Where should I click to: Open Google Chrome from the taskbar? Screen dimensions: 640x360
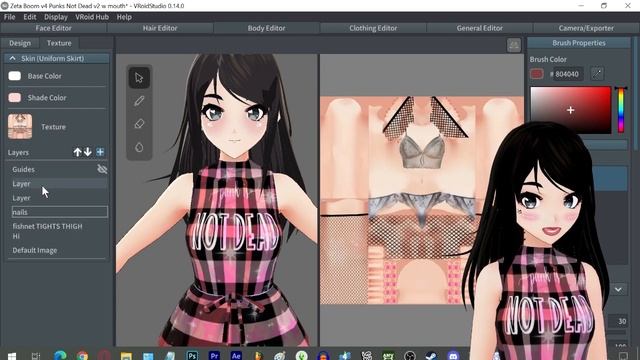82,356
